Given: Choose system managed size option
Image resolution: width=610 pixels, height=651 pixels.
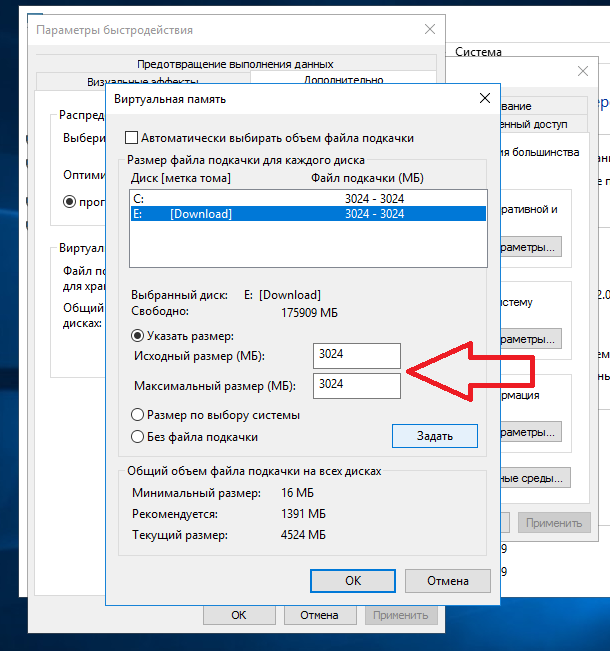Looking at the screenshot, I should [x=137, y=415].
